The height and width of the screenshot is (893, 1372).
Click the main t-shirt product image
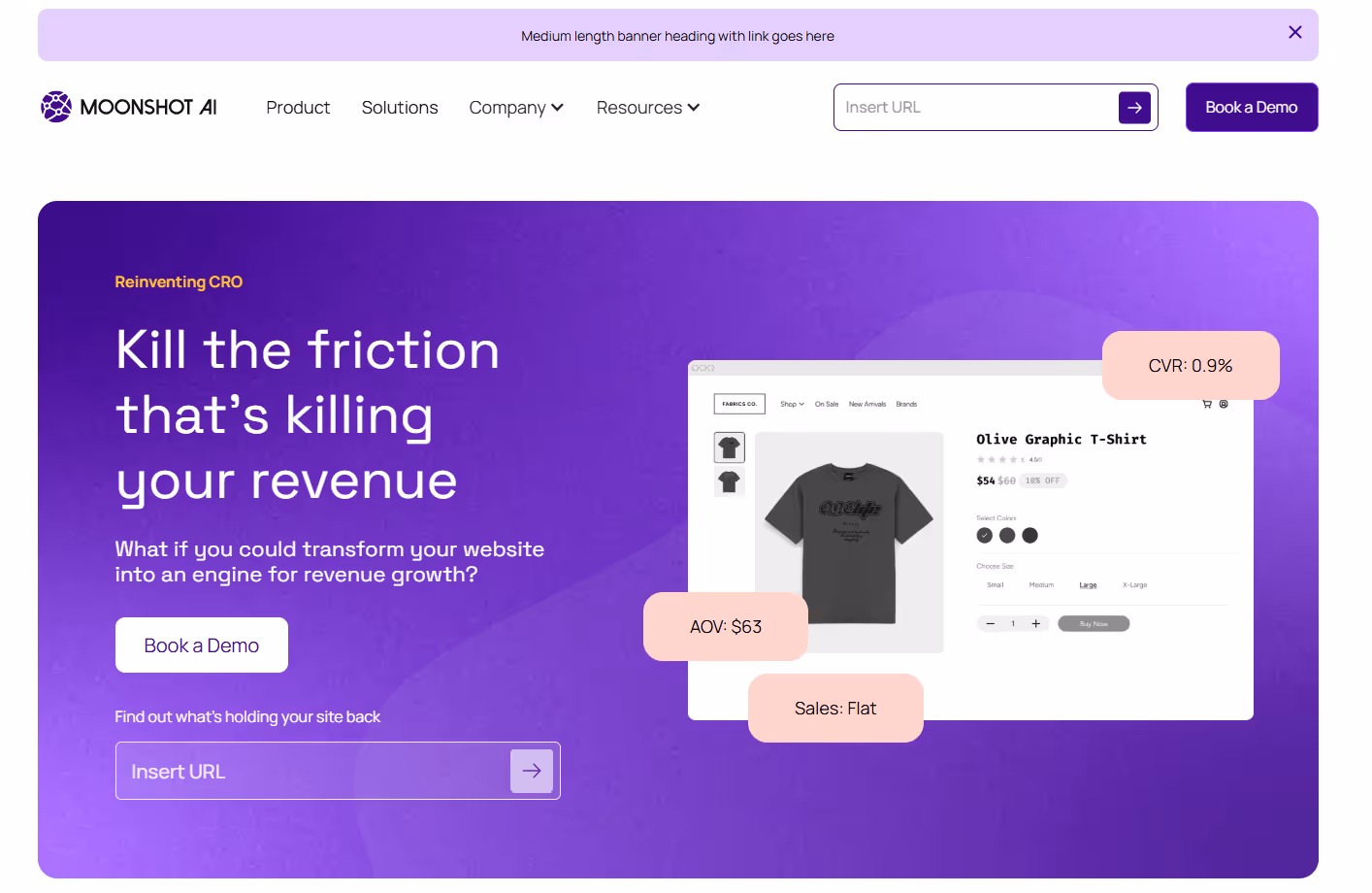(849, 542)
